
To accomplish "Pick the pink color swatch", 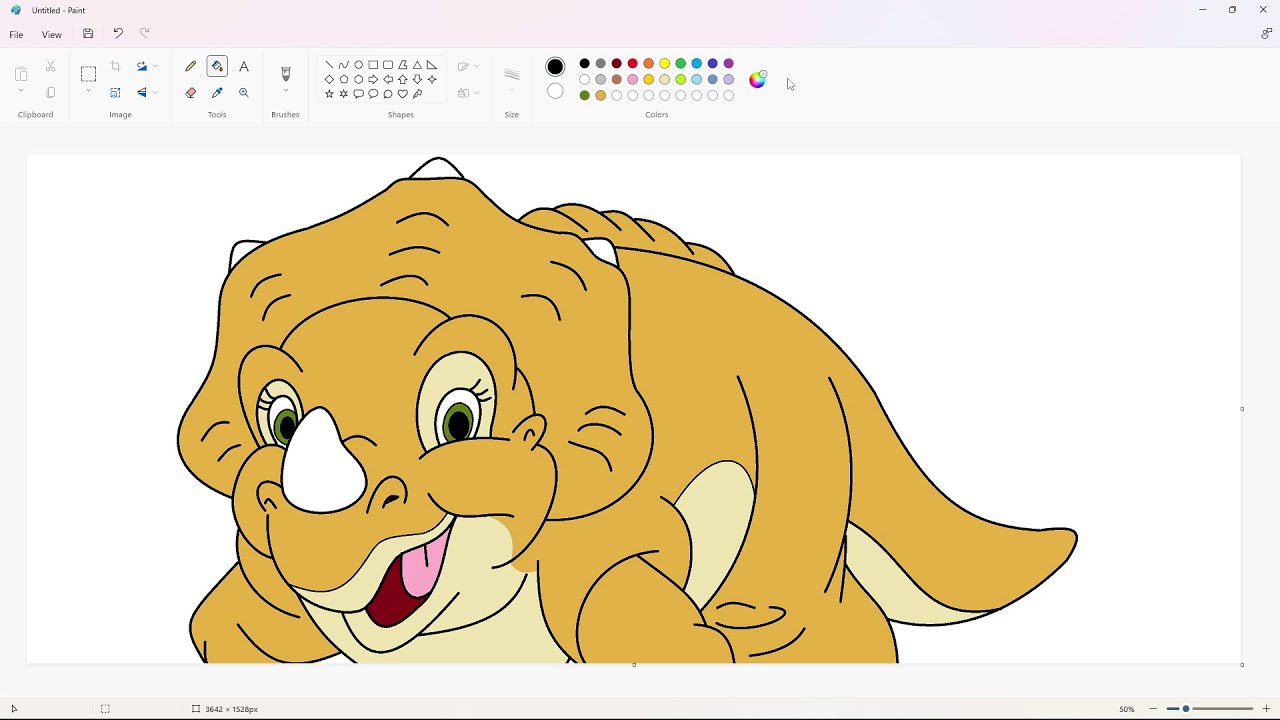I will (x=632, y=80).
